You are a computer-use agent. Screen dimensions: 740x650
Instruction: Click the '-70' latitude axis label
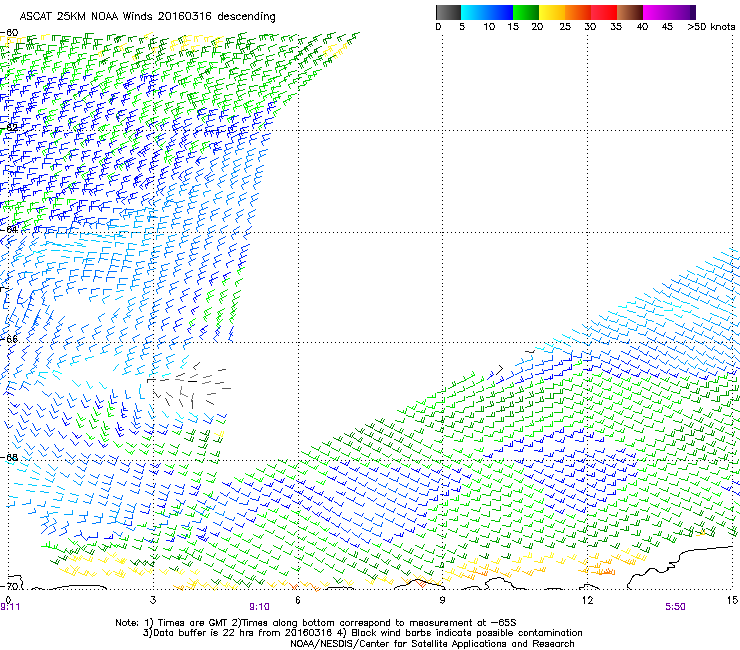[x=10, y=586]
